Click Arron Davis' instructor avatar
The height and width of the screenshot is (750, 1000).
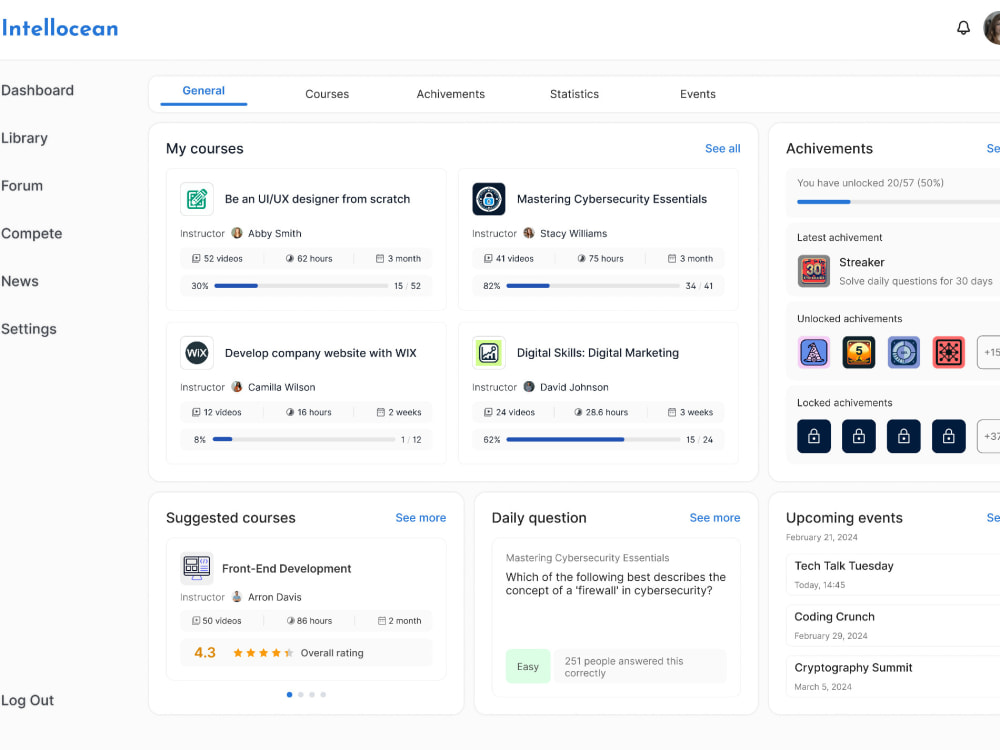(x=237, y=596)
